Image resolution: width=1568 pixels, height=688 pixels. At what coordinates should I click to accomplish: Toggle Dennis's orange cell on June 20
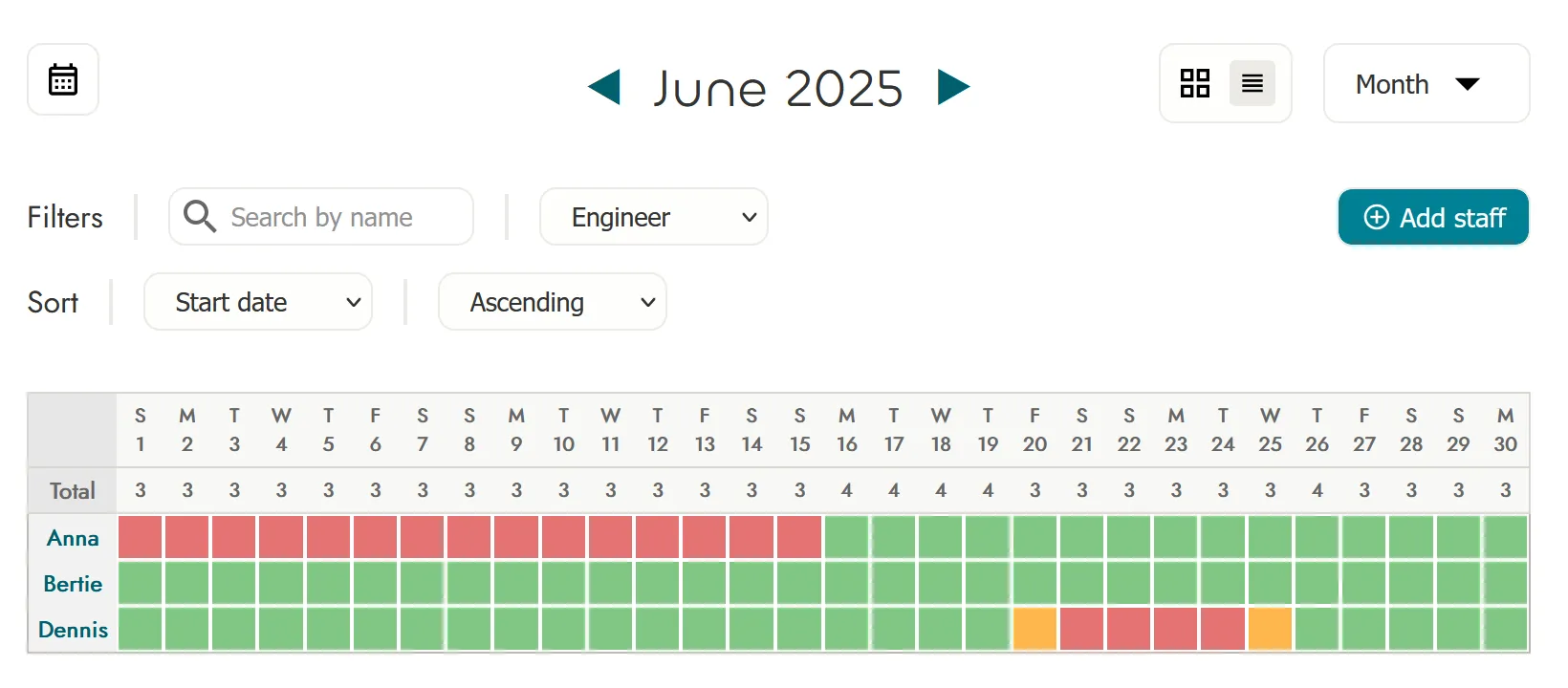[1035, 629]
